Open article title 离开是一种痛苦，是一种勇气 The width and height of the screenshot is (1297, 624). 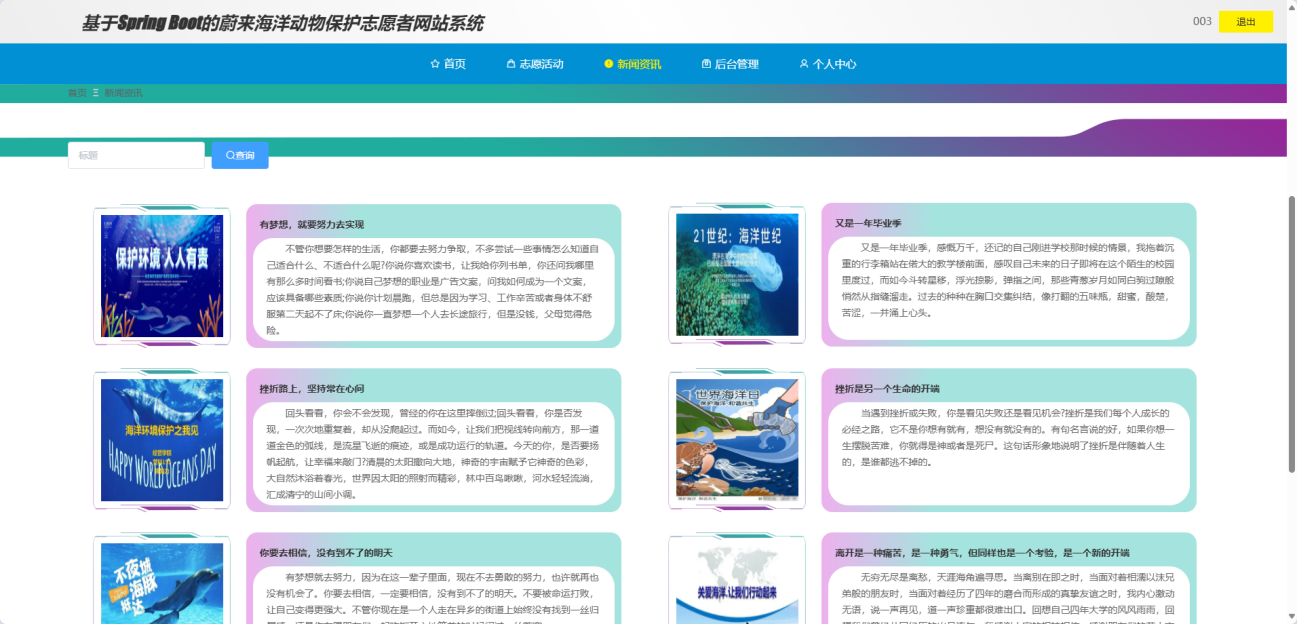982,552
